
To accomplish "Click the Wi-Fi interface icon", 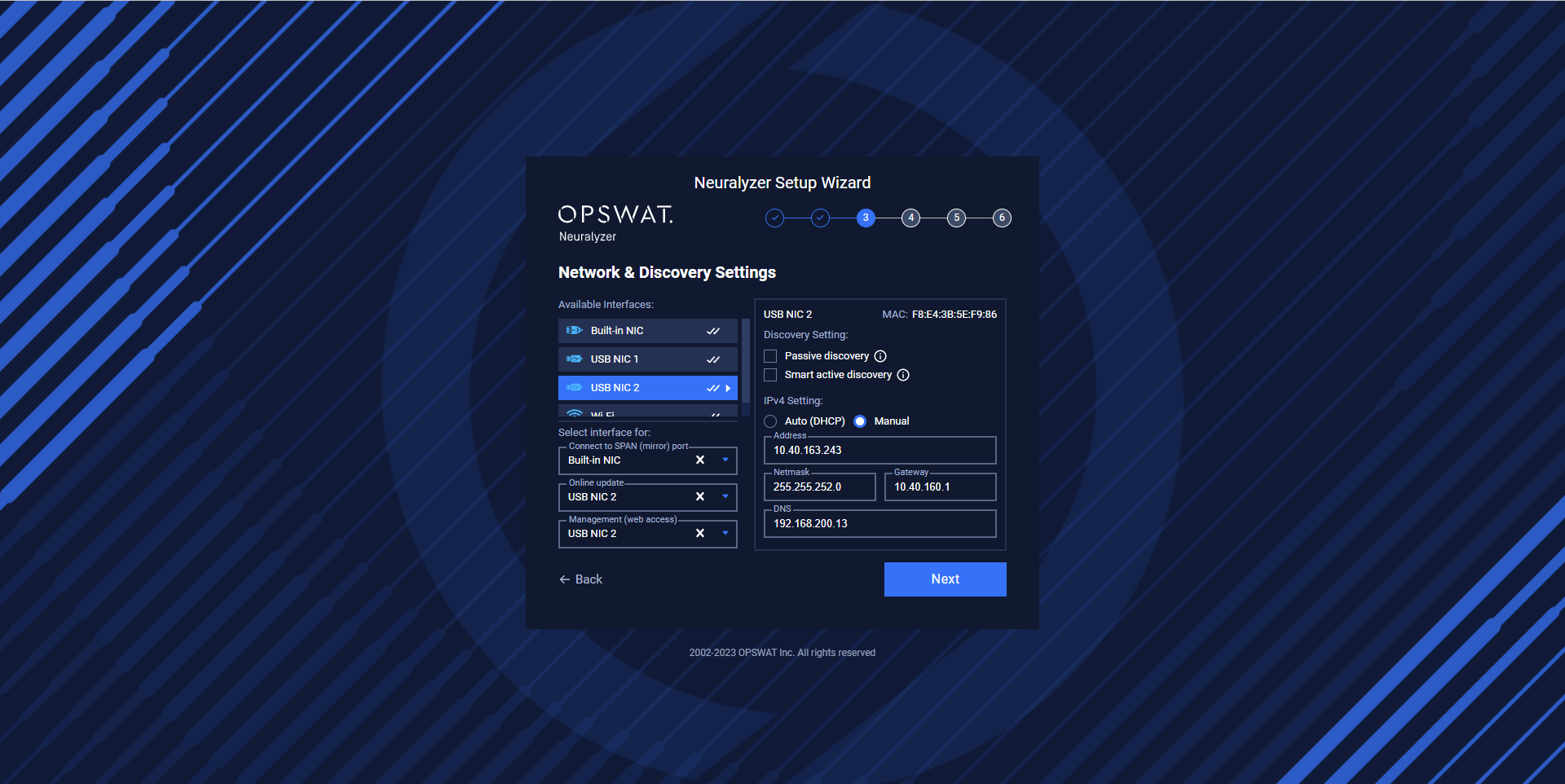I will point(575,413).
